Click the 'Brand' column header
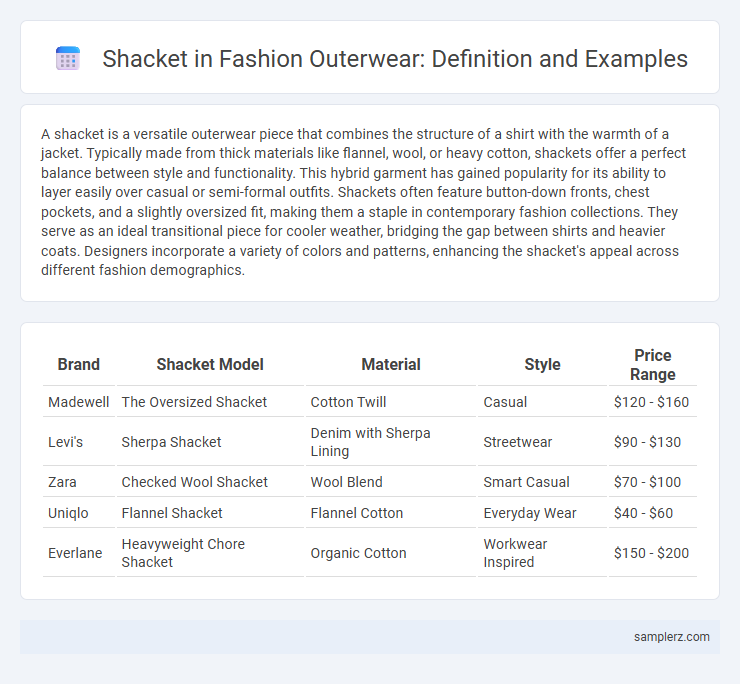 click(x=78, y=364)
